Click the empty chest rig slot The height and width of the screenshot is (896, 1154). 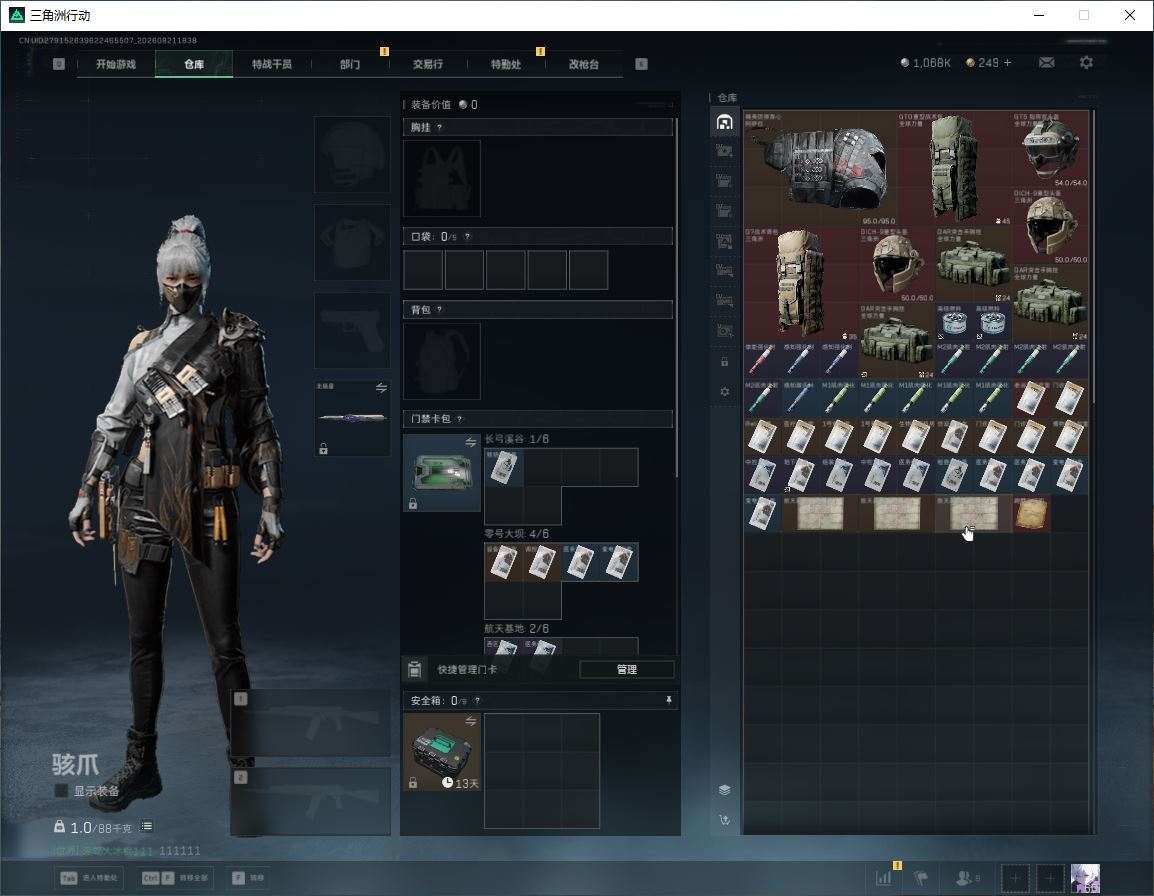(442, 179)
